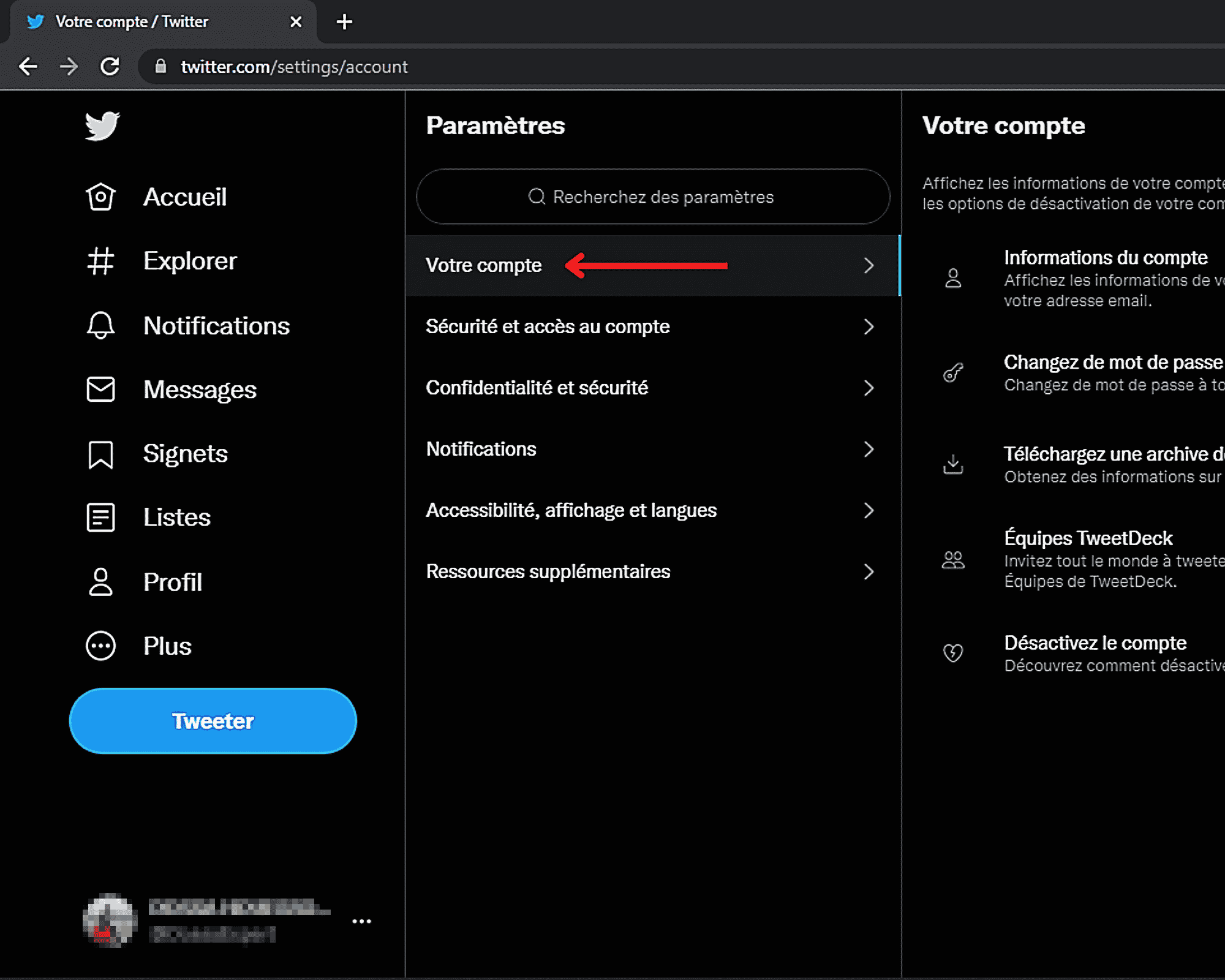Select the Votre compte settings entry
The height and width of the screenshot is (980, 1225).
click(x=653, y=265)
